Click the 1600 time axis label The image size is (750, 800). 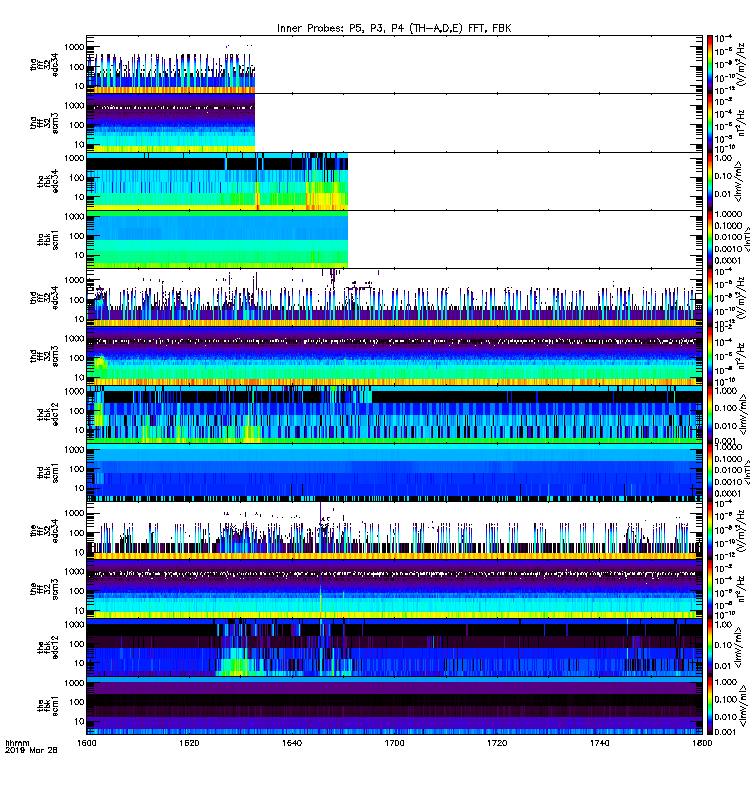[x=87, y=742]
